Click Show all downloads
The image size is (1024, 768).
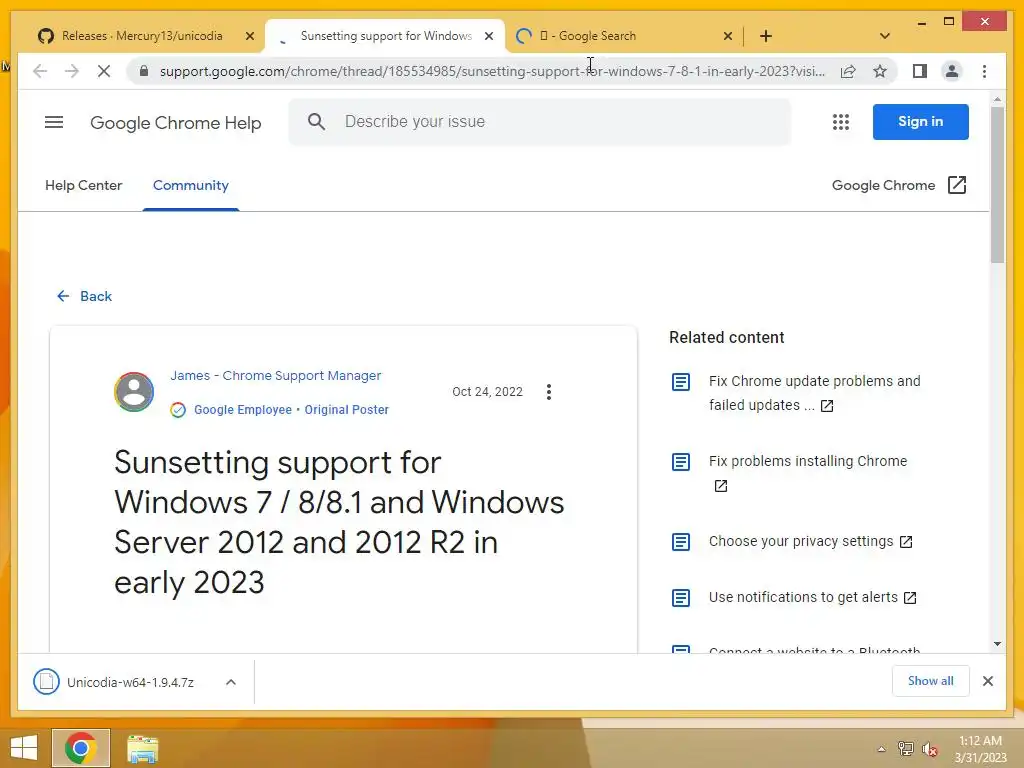[x=930, y=681]
